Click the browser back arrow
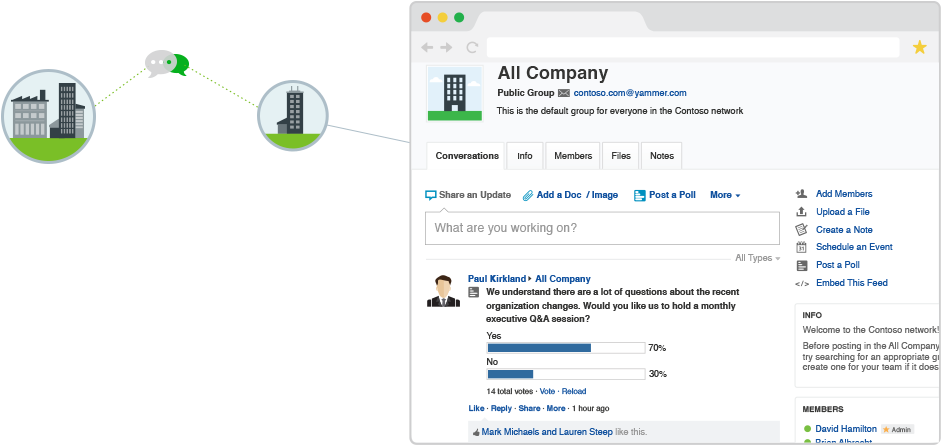941x445 pixels. point(427,47)
